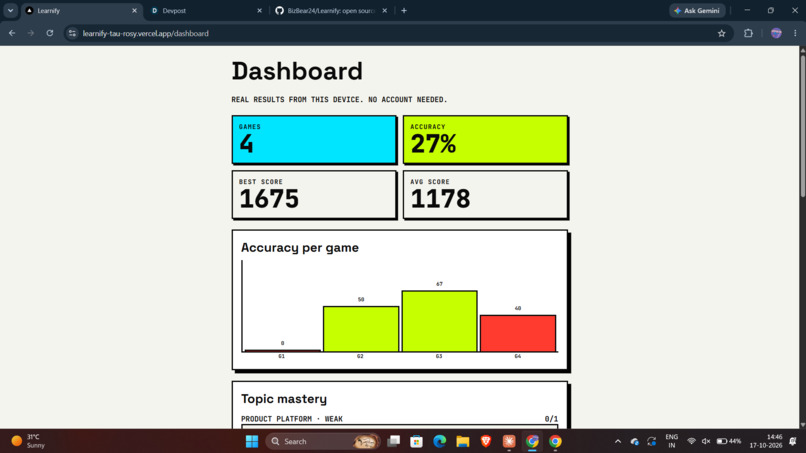
Task: Close the Devpost tab
Action: tap(260, 11)
